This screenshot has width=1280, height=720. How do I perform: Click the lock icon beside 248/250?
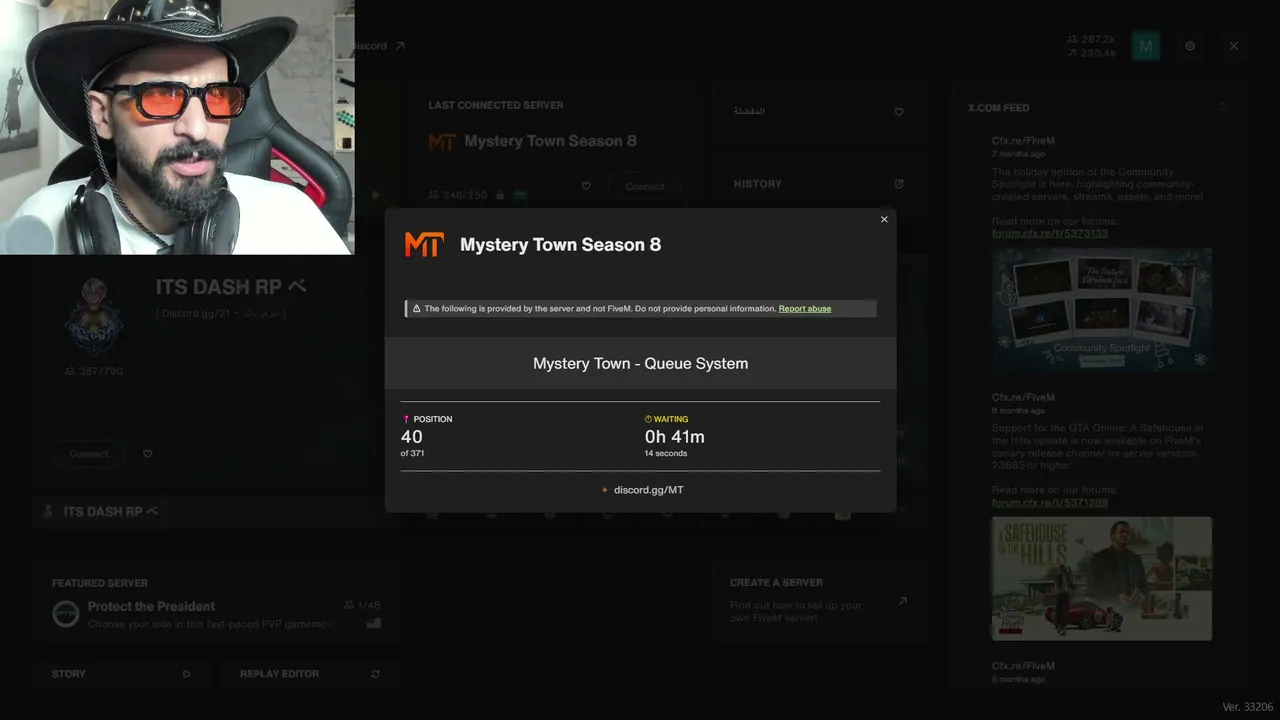(501, 195)
